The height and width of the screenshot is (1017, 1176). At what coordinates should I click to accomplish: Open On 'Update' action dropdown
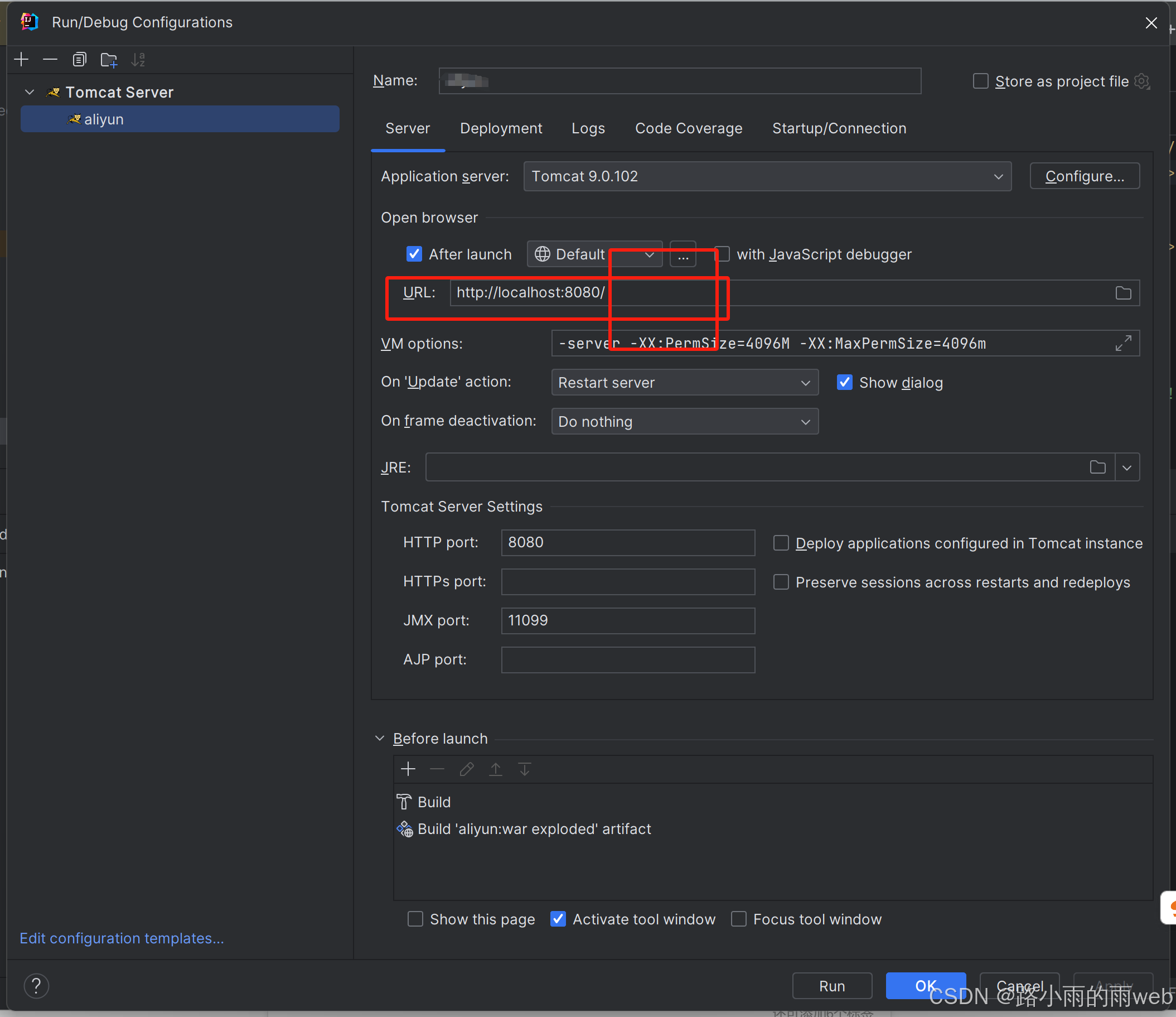pyautogui.click(x=684, y=383)
